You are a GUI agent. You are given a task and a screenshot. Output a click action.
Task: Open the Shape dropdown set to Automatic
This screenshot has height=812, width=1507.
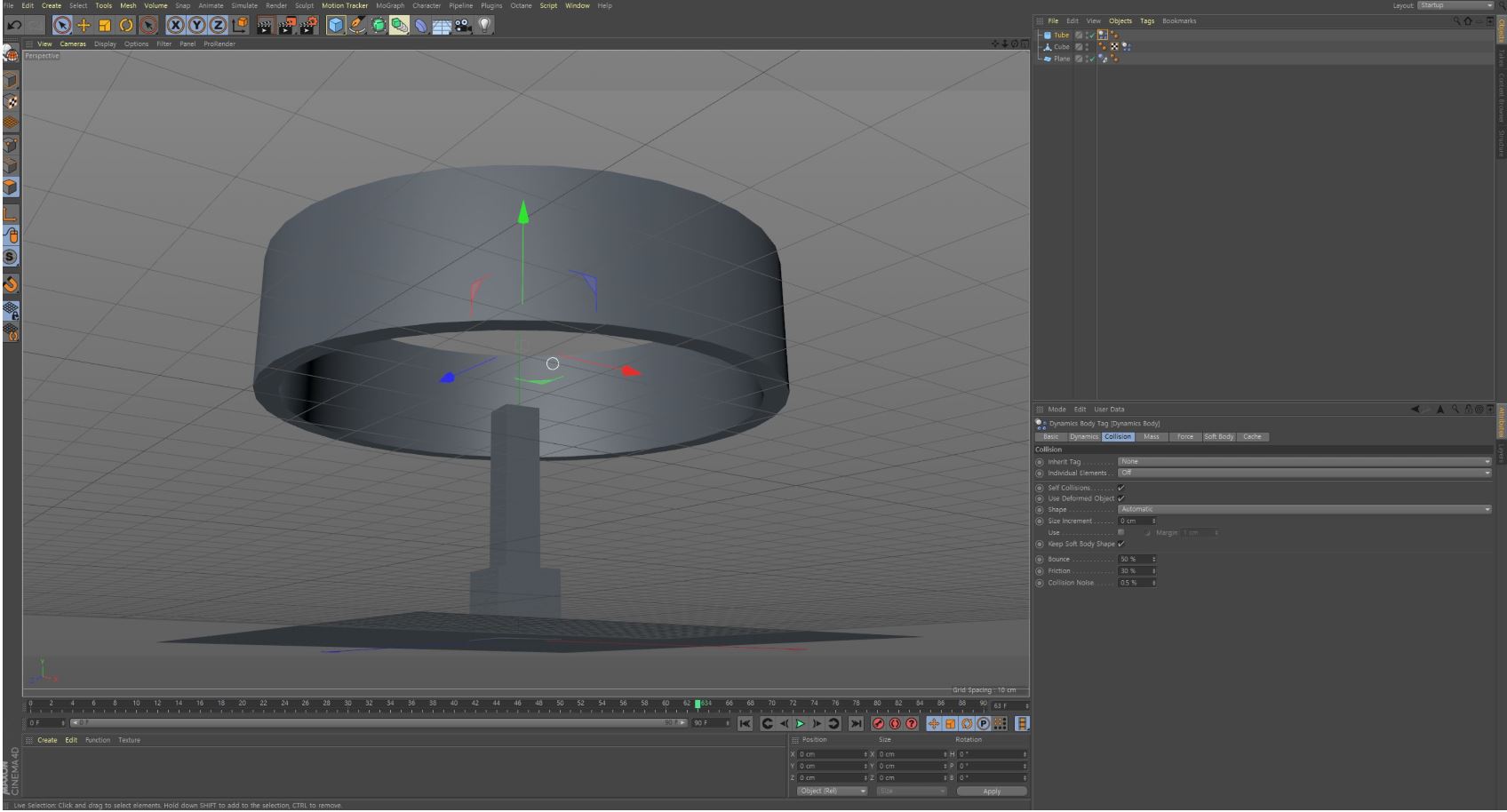coord(1304,509)
